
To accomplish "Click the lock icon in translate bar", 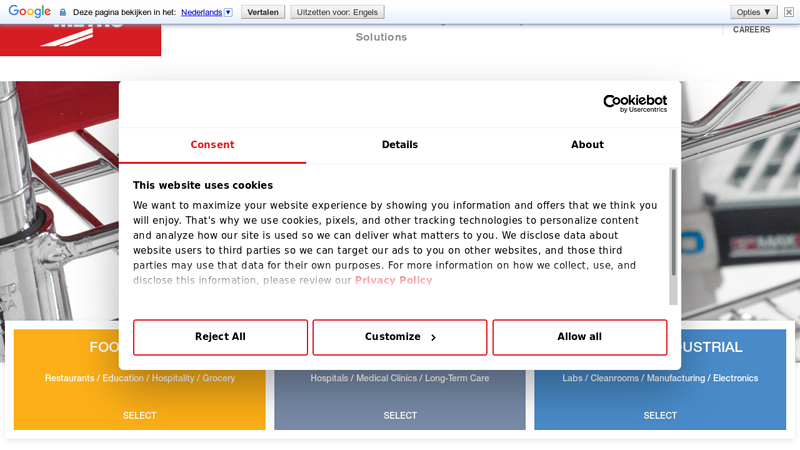I will [63, 12].
